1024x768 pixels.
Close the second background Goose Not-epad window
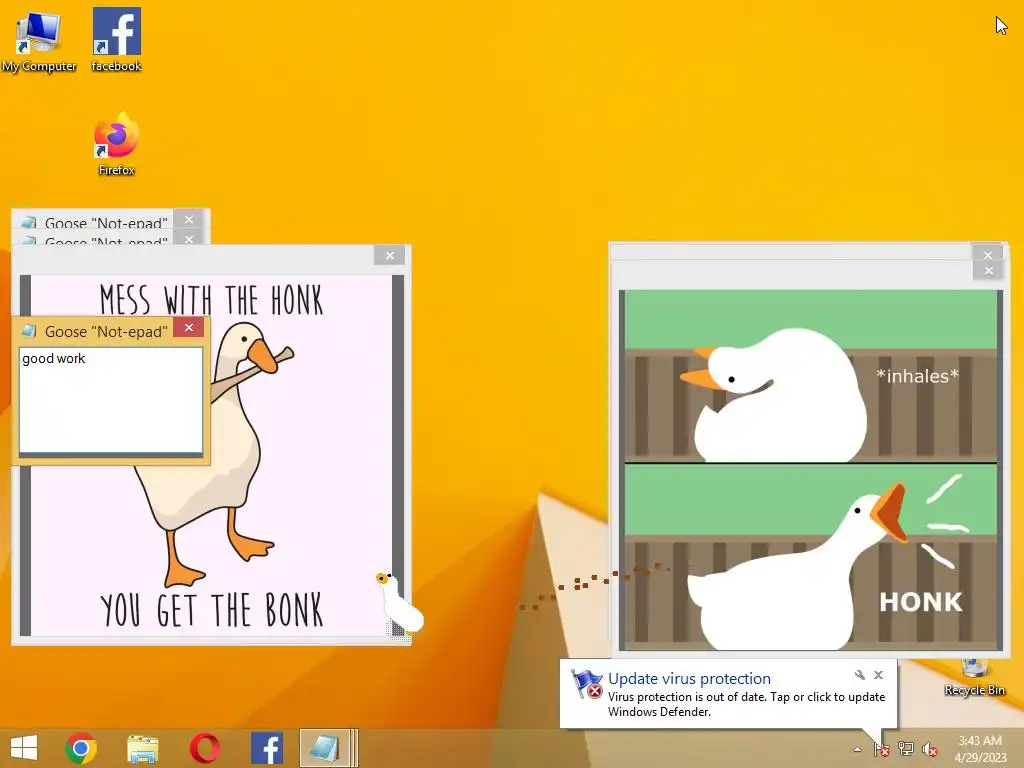(x=189, y=239)
